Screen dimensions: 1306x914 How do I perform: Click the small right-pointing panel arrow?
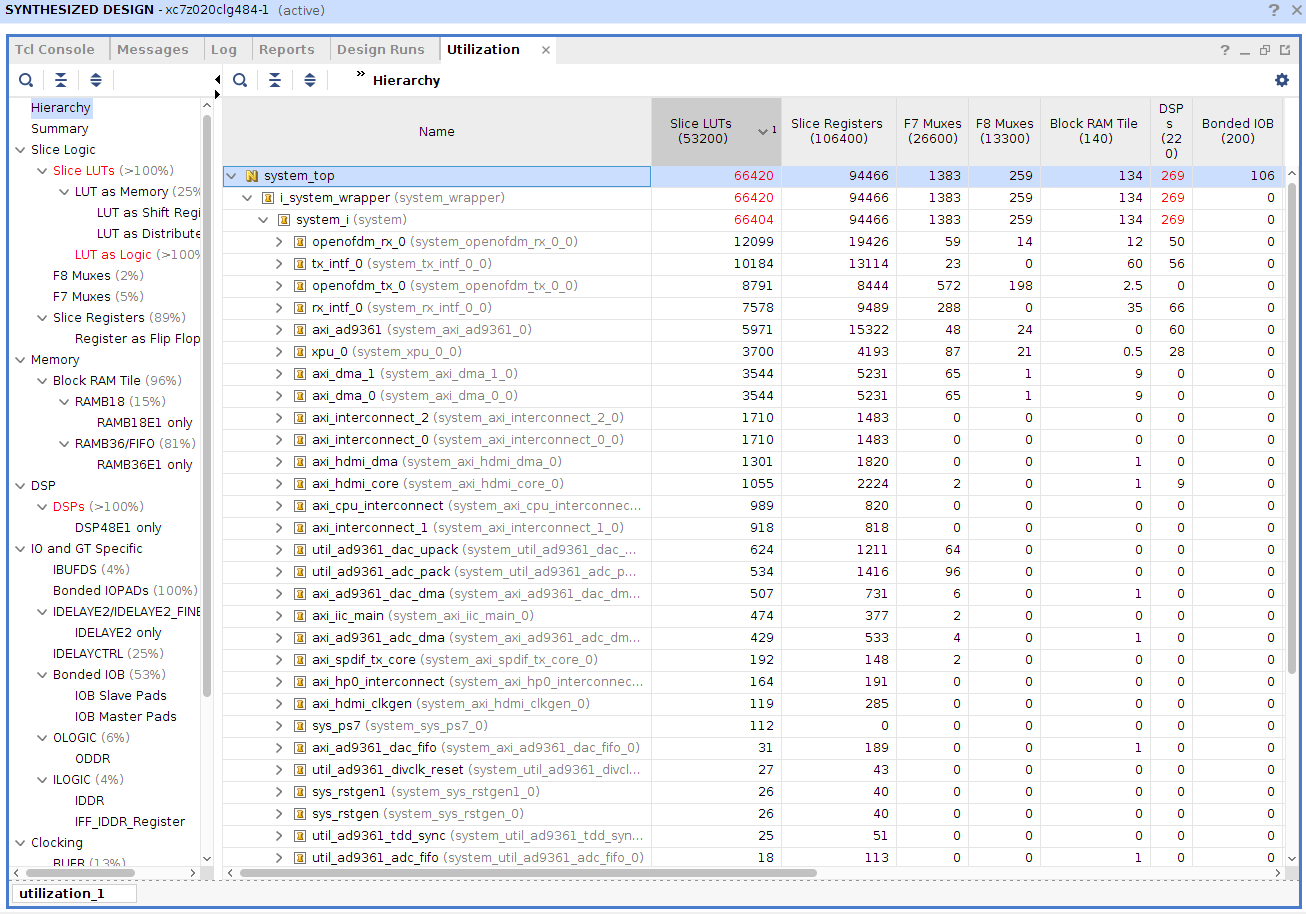click(216, 92)
